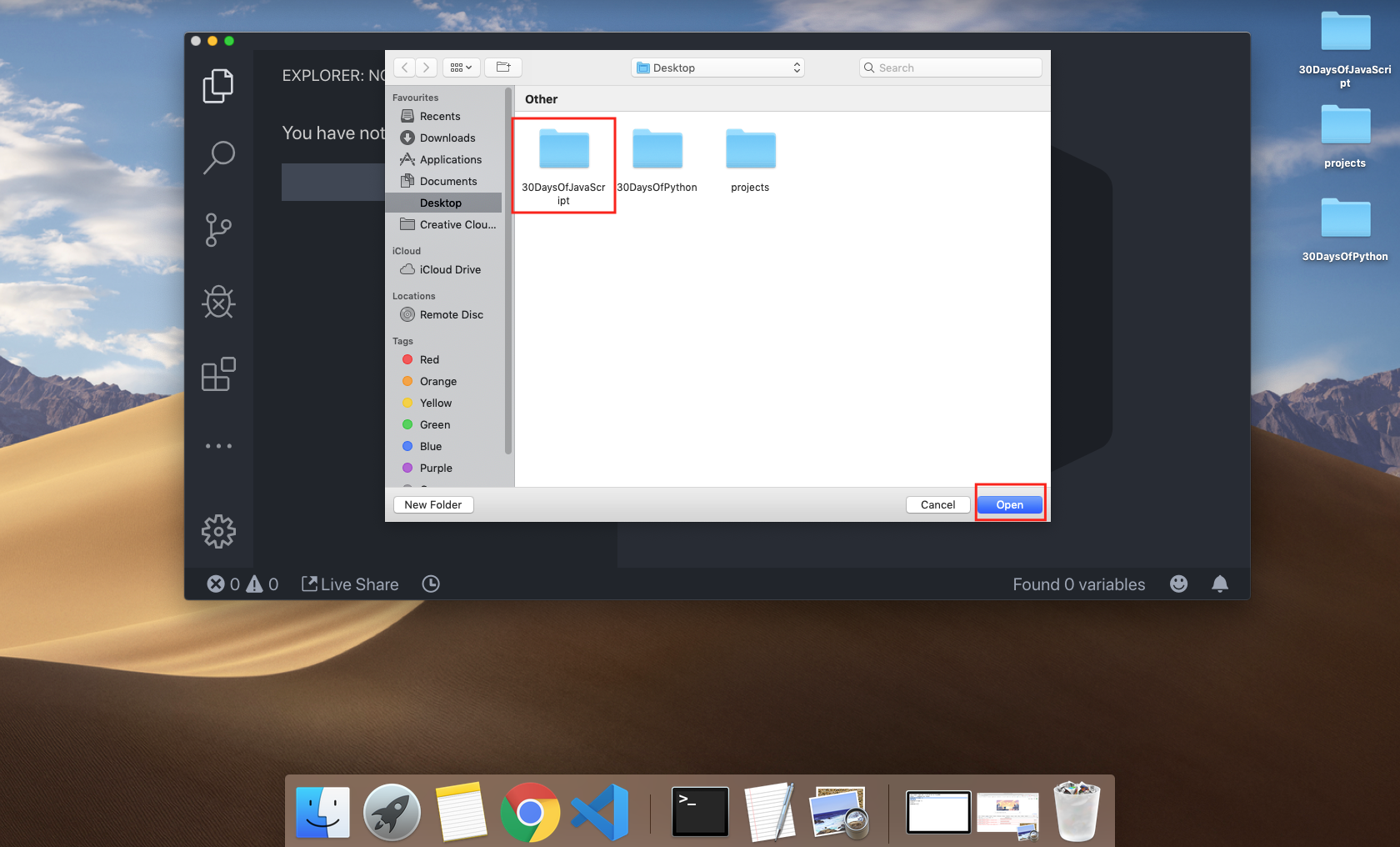Open the Search view in the activity bar
1400x847 pixels.
pyautogui.click(x=217, y=158)
